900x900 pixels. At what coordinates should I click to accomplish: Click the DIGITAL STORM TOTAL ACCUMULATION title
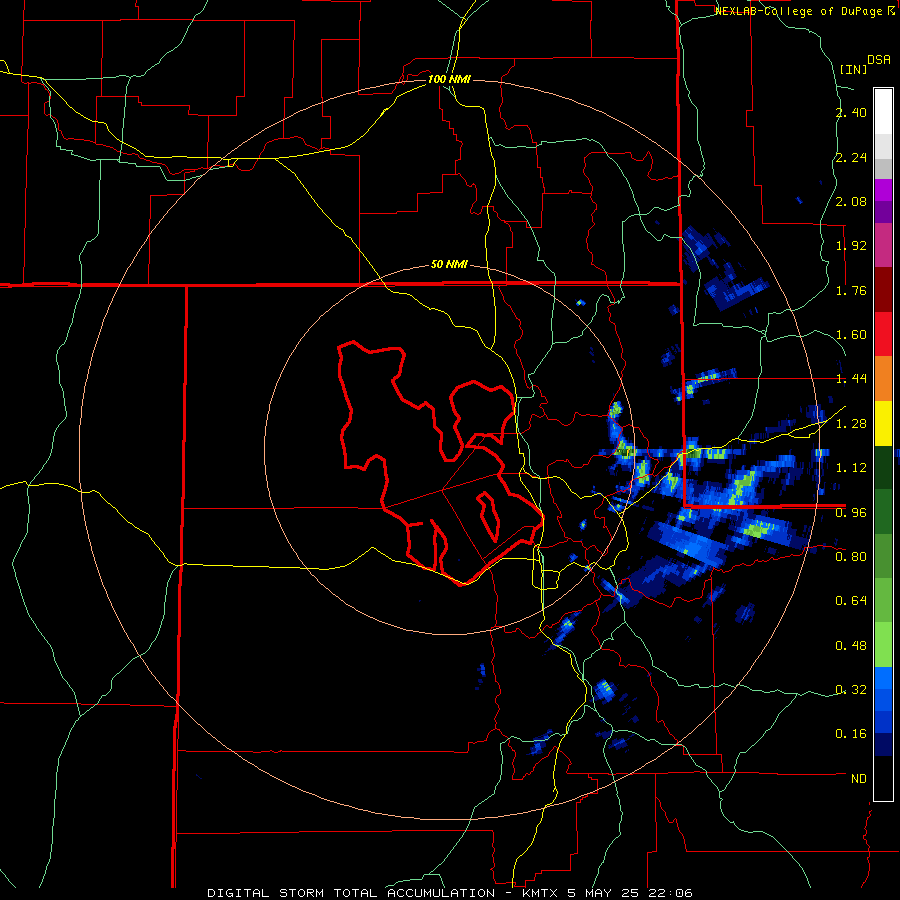point(351,893)
